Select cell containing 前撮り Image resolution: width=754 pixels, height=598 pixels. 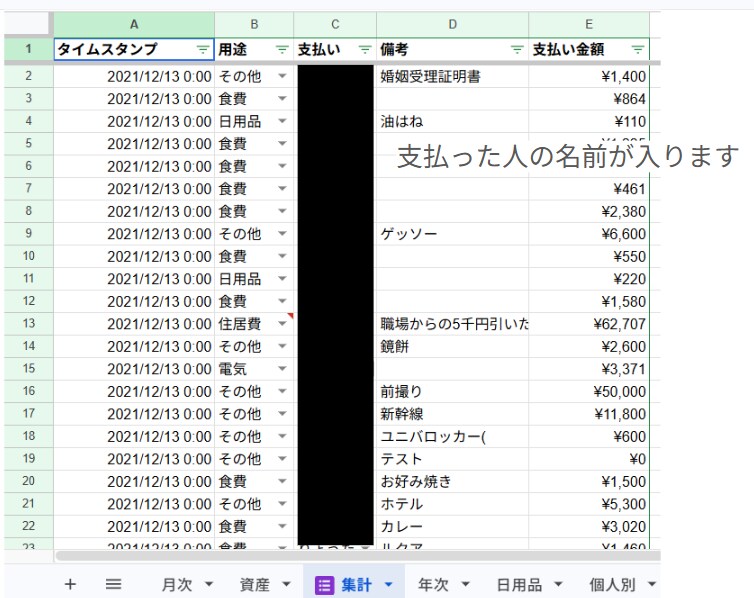click(452, 391)
